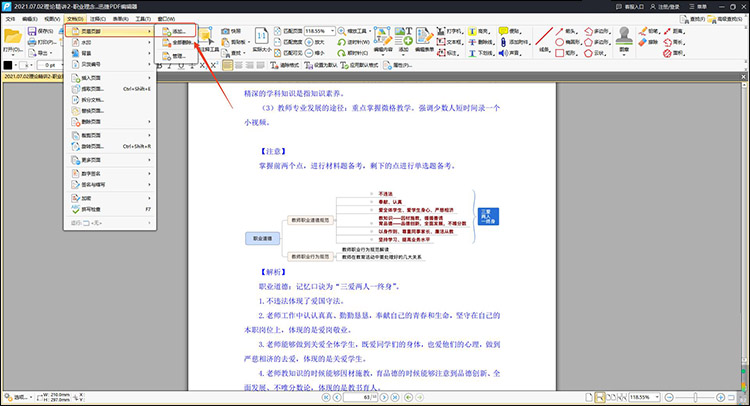This screenshot has height=406, width=750.
Task: Expand the font size dropdown showing 0 pt
Action: tap(53, 65)
